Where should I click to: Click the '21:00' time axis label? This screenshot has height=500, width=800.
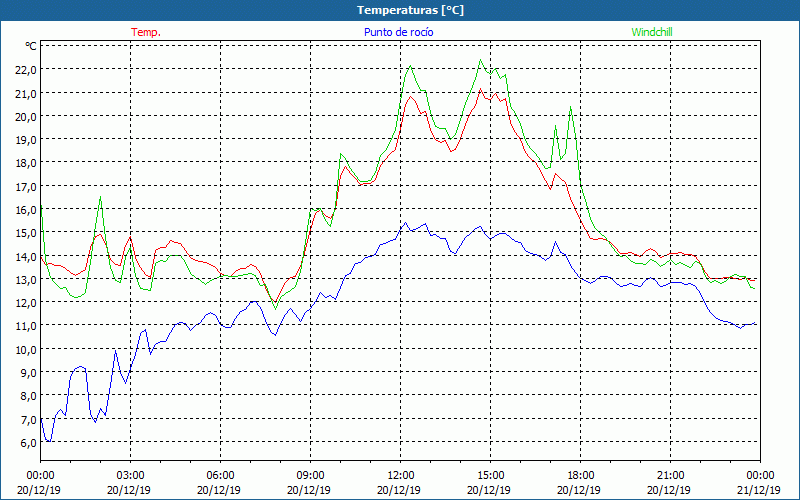[670, 476]
